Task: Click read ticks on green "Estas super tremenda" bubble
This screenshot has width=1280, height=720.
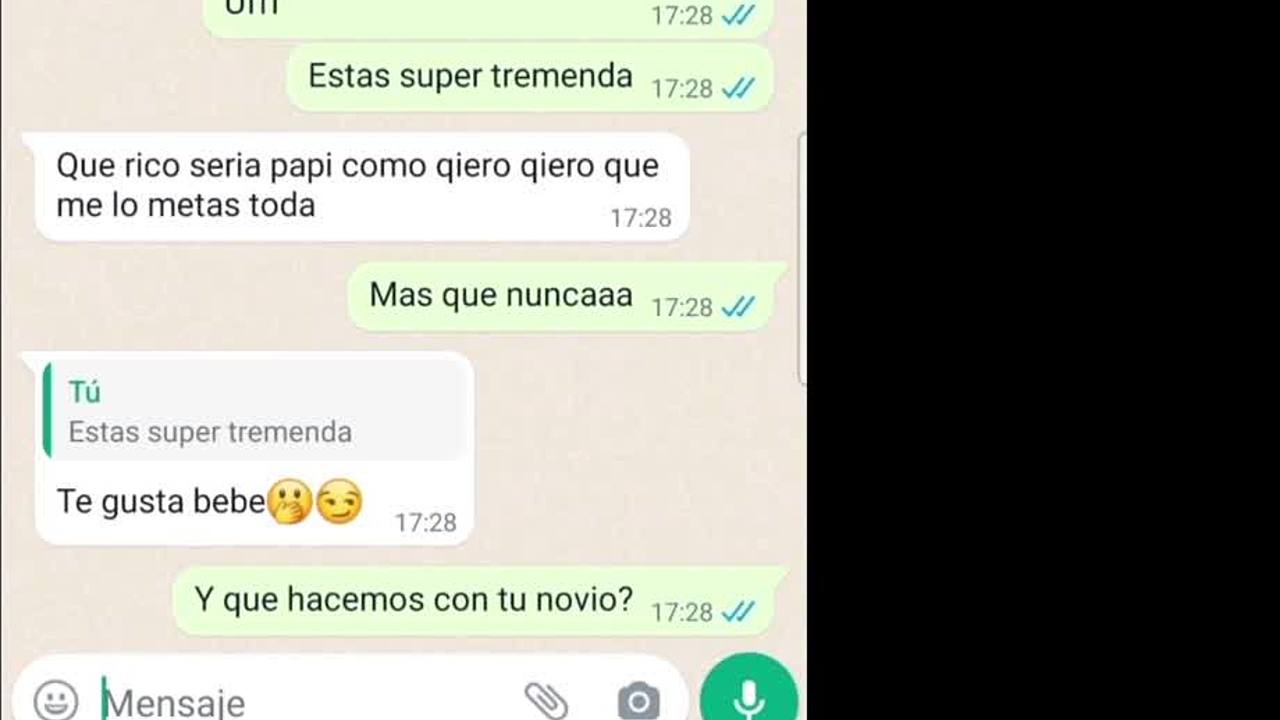Action: (738, 88)
